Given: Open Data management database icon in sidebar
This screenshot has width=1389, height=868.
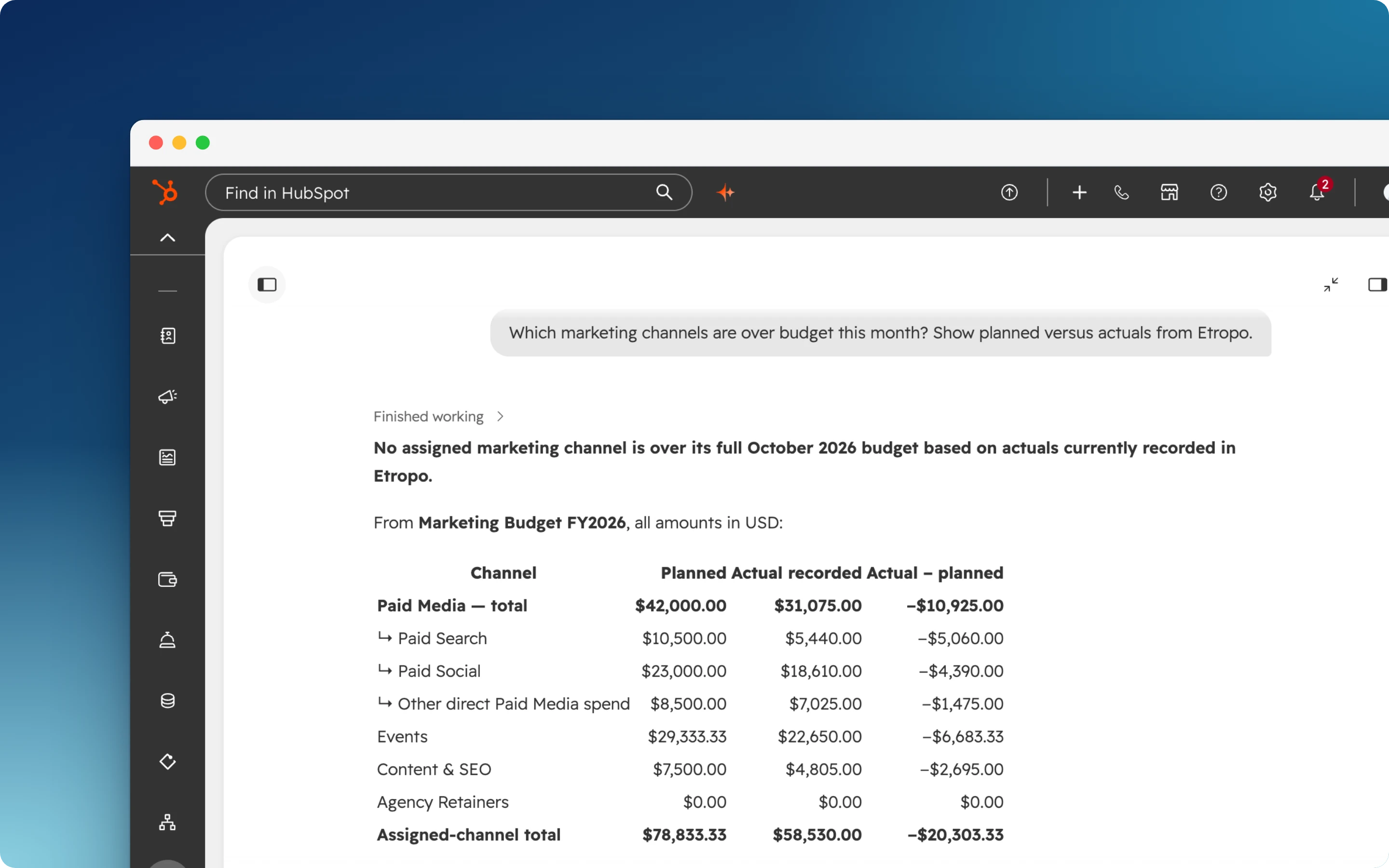Looking at the screenshot, I should [167, 700].
